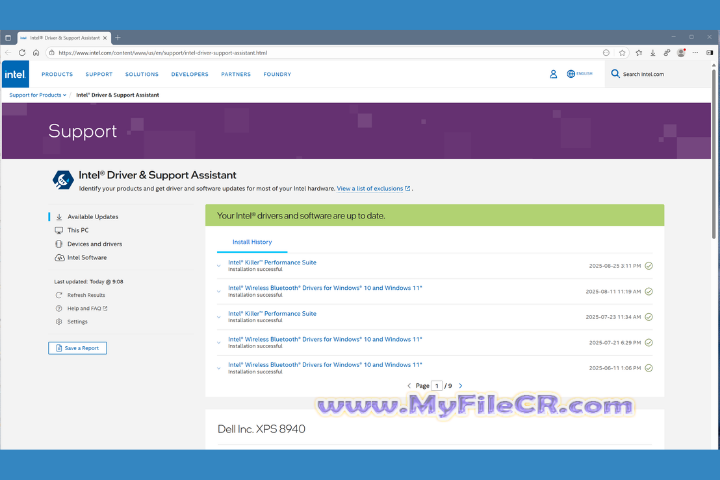Click the This PC monitor icon
The width and height of the screenshot is (720, 480).
click(59, 231)
